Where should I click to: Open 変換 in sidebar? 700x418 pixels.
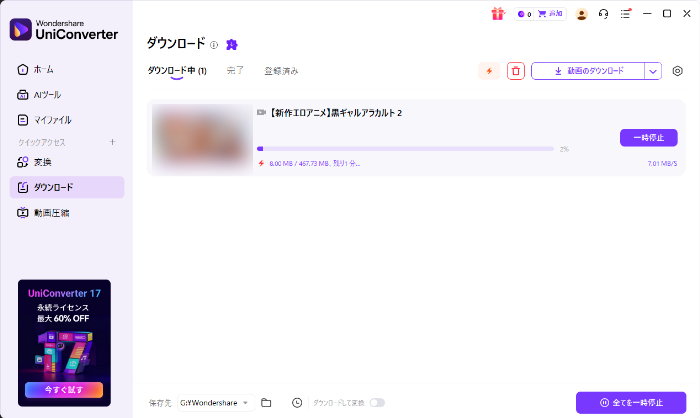(x=67, y=162)
